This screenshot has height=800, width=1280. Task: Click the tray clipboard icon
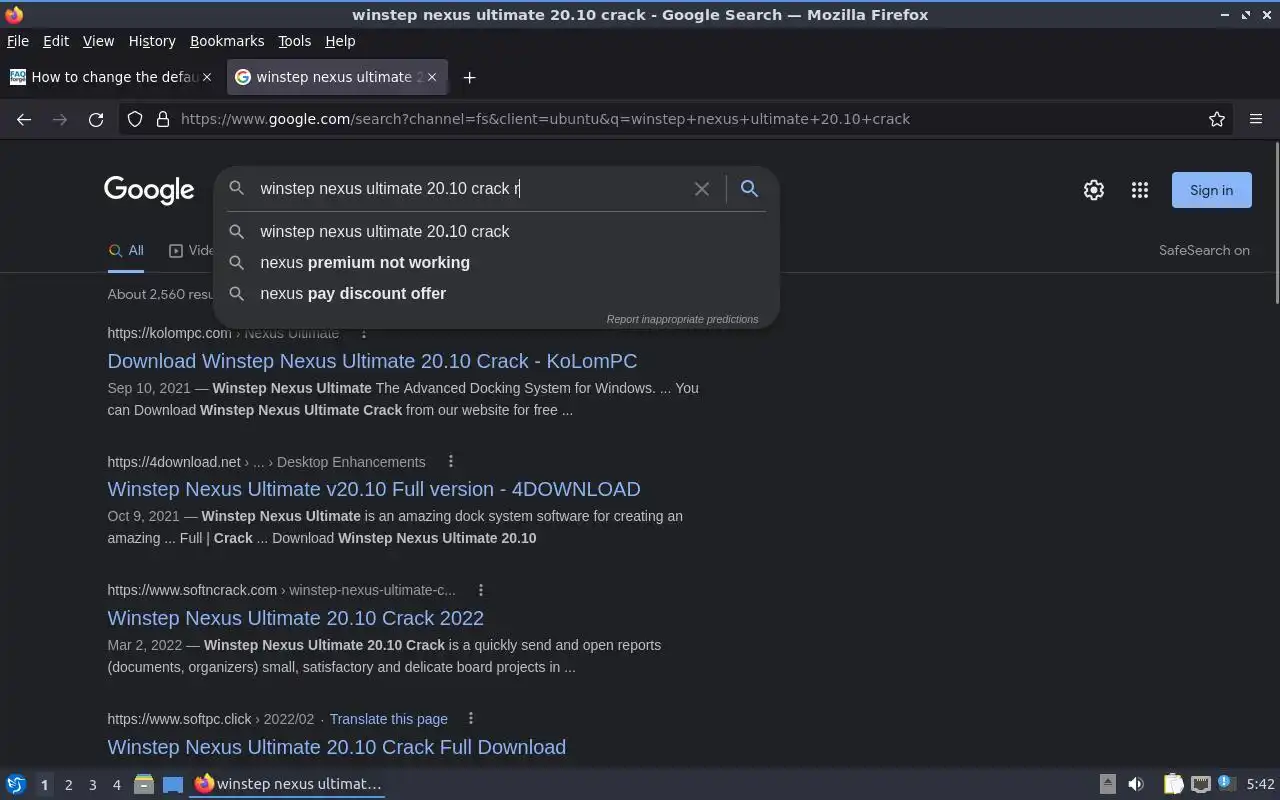[1173, 784]
